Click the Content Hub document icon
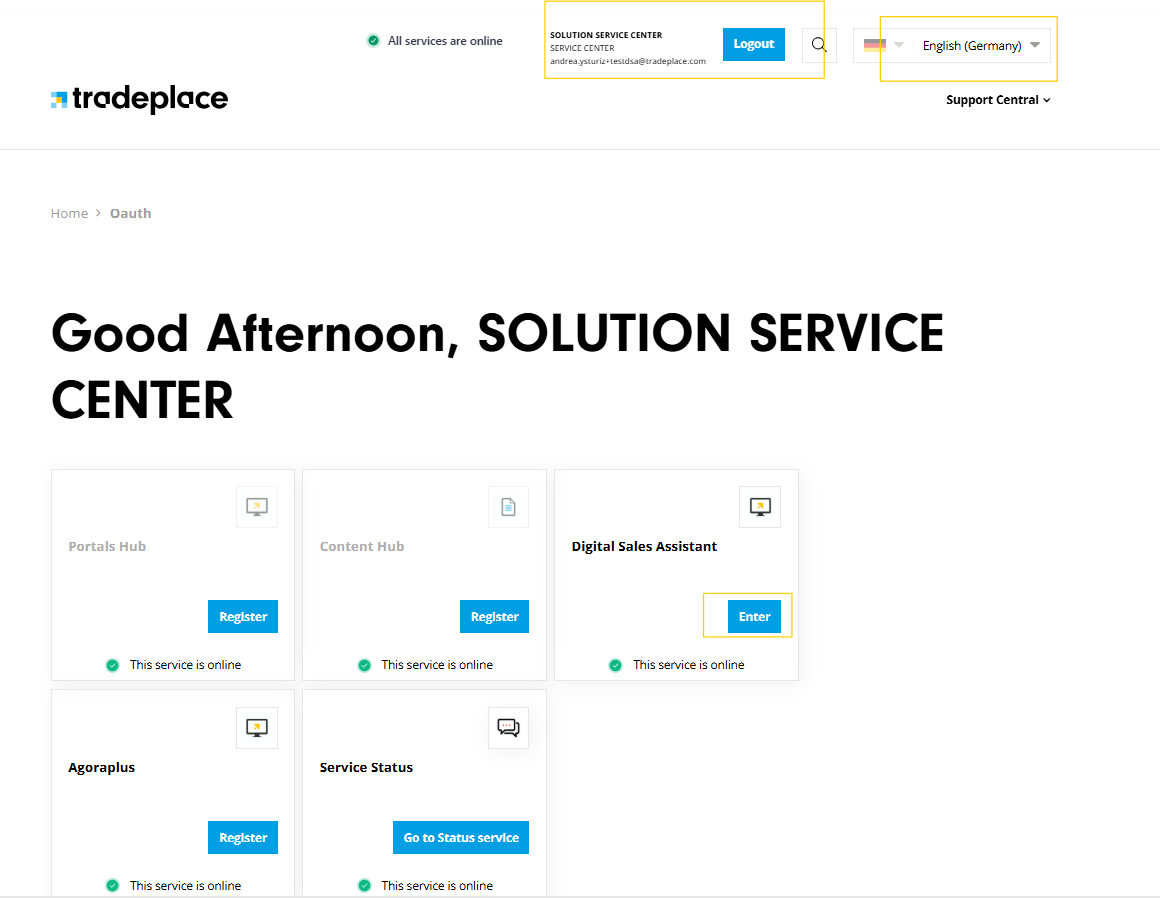Image resolution: width=1160 pixels, height=898 pixels. pyautogui.click(x=508, y=507)
